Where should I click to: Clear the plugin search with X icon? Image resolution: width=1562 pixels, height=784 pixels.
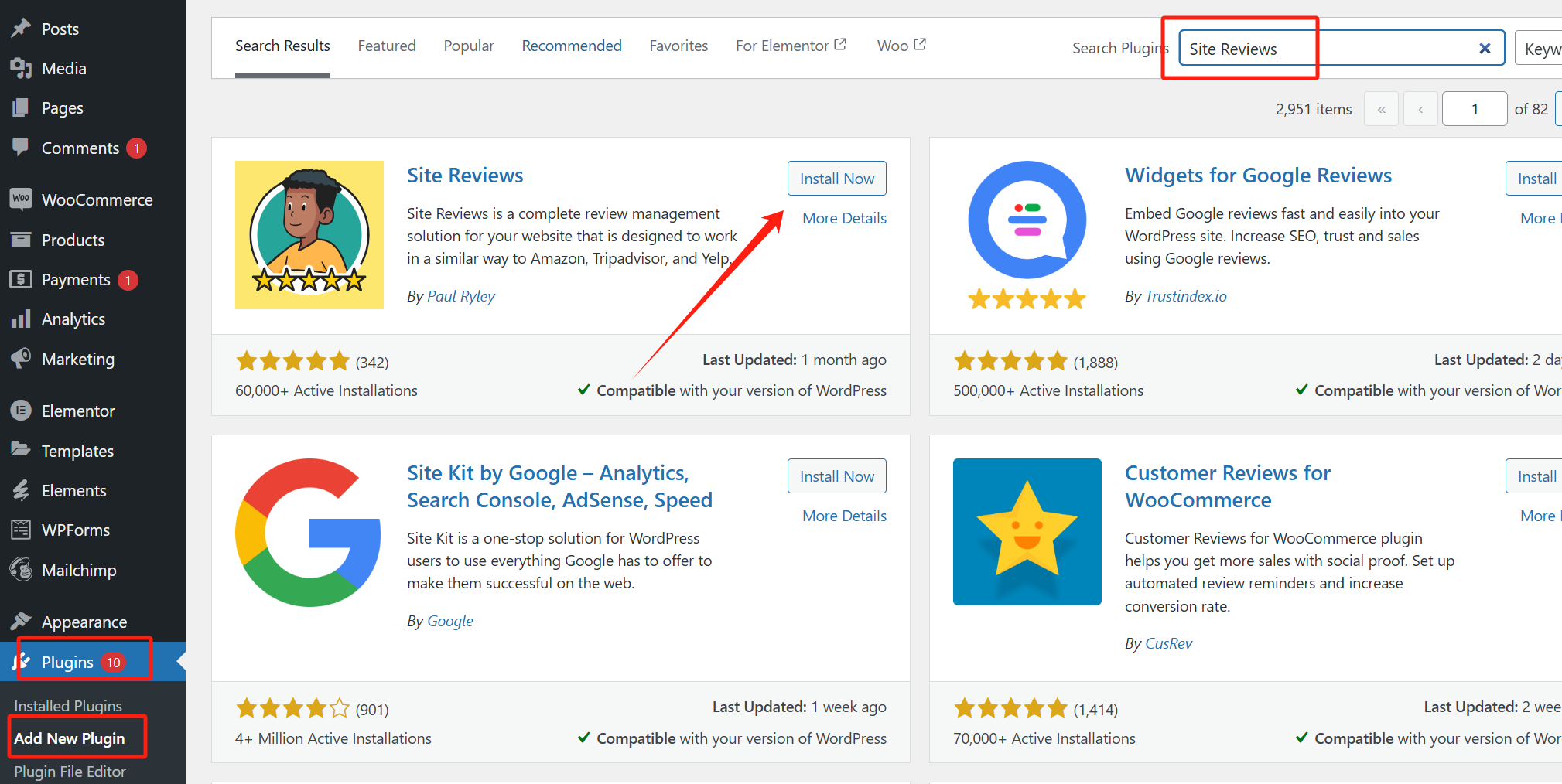(x=1485, y=49)
